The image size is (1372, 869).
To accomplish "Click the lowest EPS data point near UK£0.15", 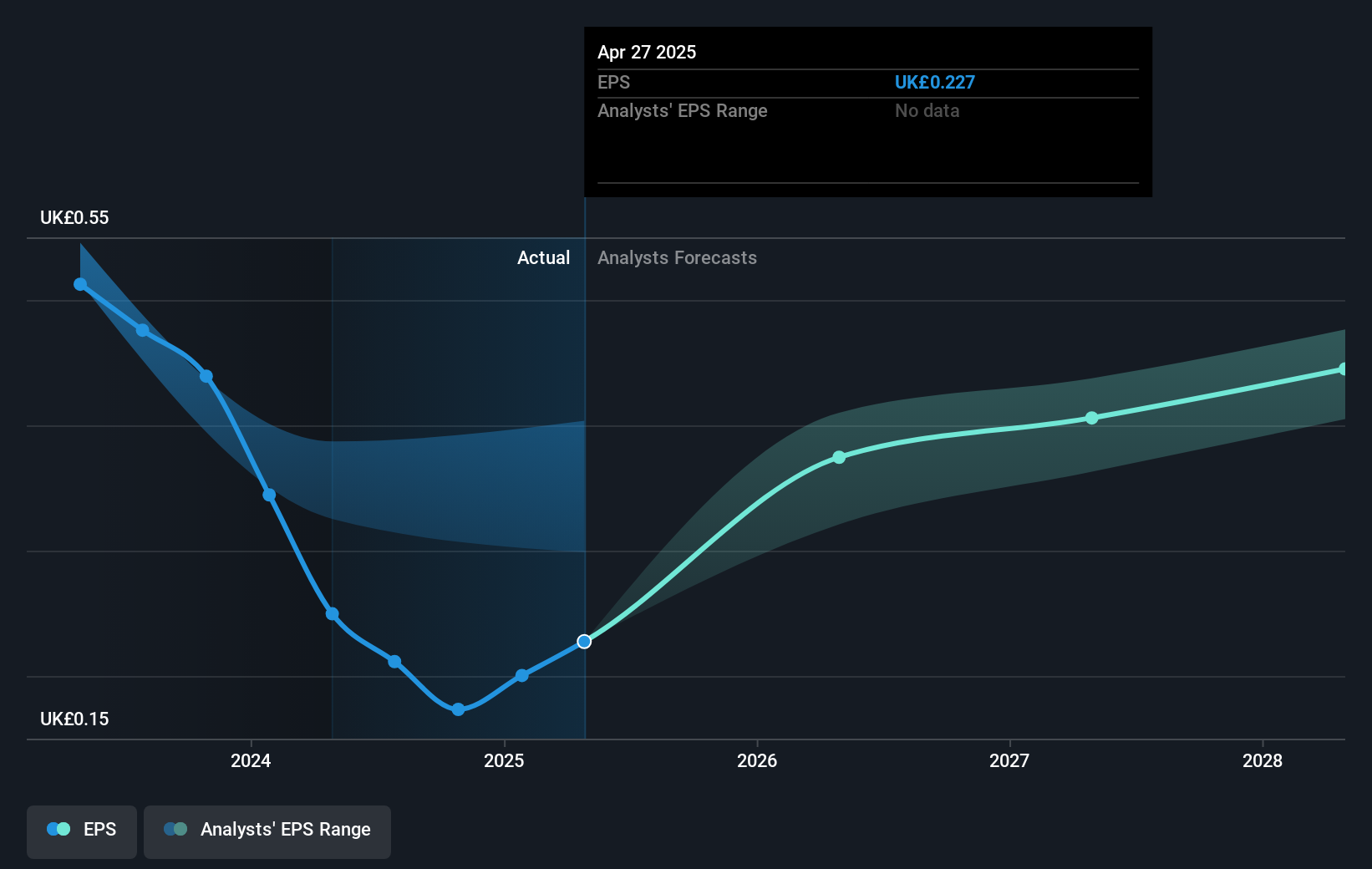I will (x=458, y=709).
